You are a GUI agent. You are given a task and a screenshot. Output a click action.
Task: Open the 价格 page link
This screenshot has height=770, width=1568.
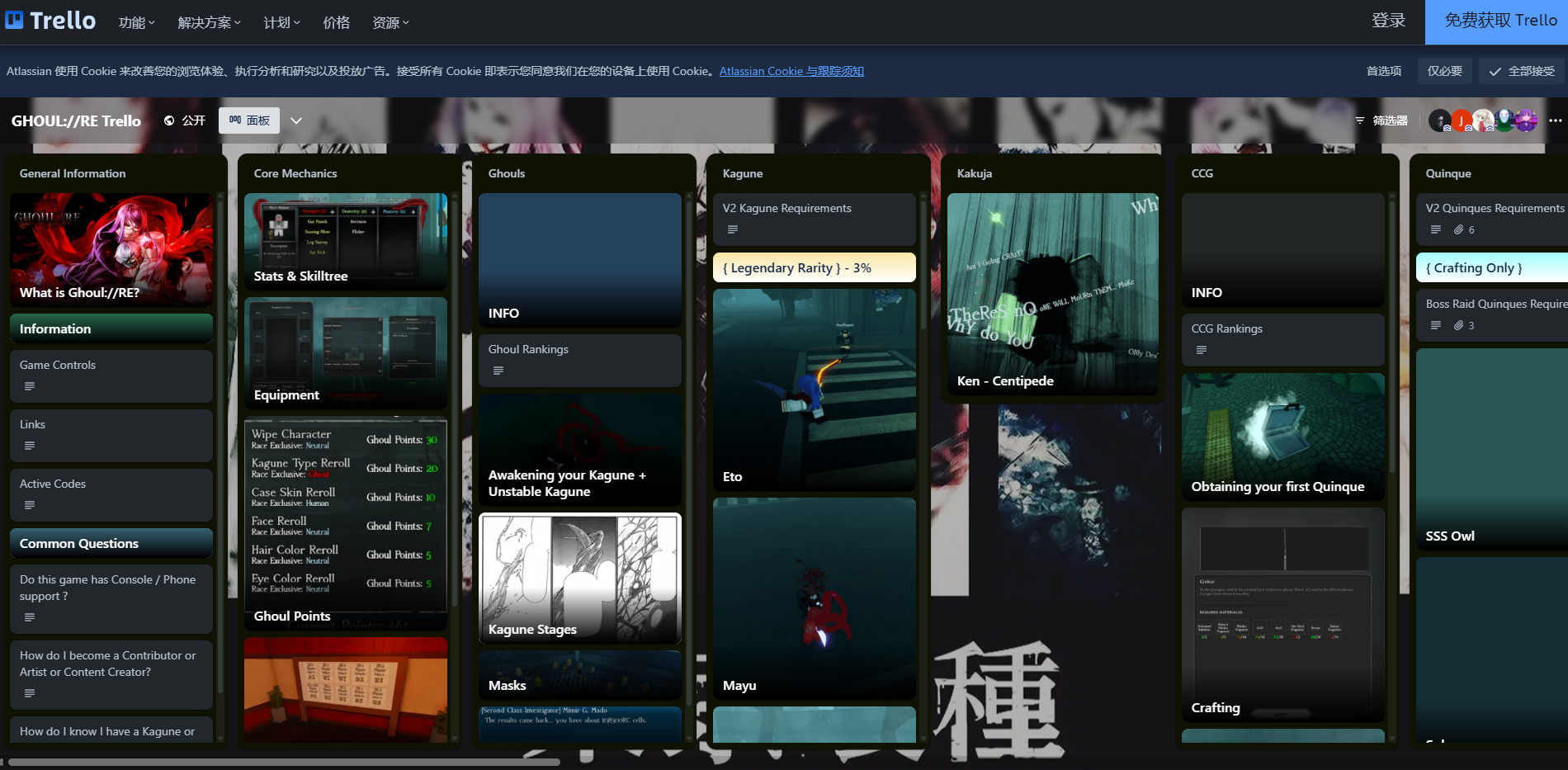[336, 22]
